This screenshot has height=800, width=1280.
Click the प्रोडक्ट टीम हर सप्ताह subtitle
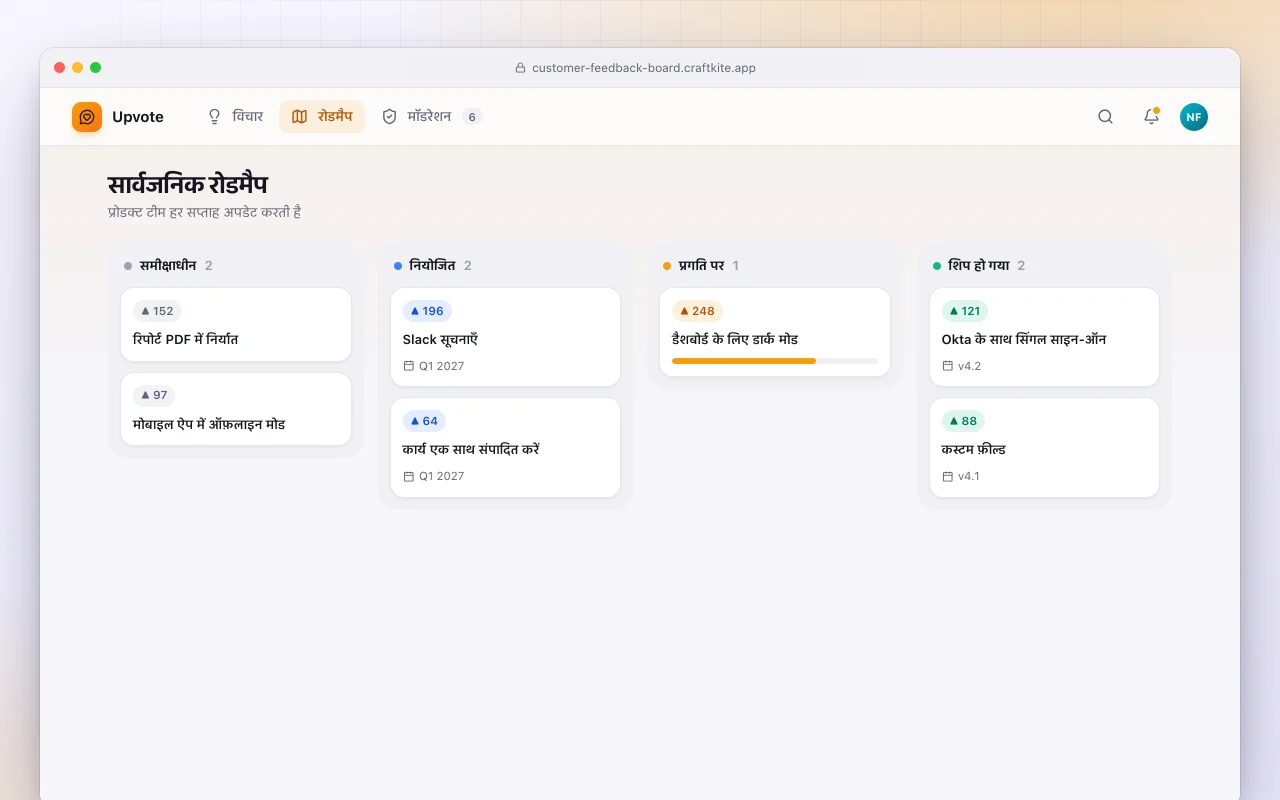[x=205, y=212]
